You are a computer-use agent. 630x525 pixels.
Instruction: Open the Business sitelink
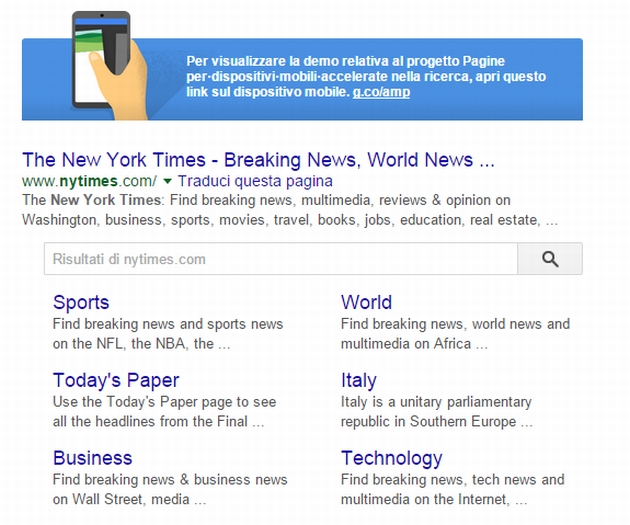click(x=92, y=458)
